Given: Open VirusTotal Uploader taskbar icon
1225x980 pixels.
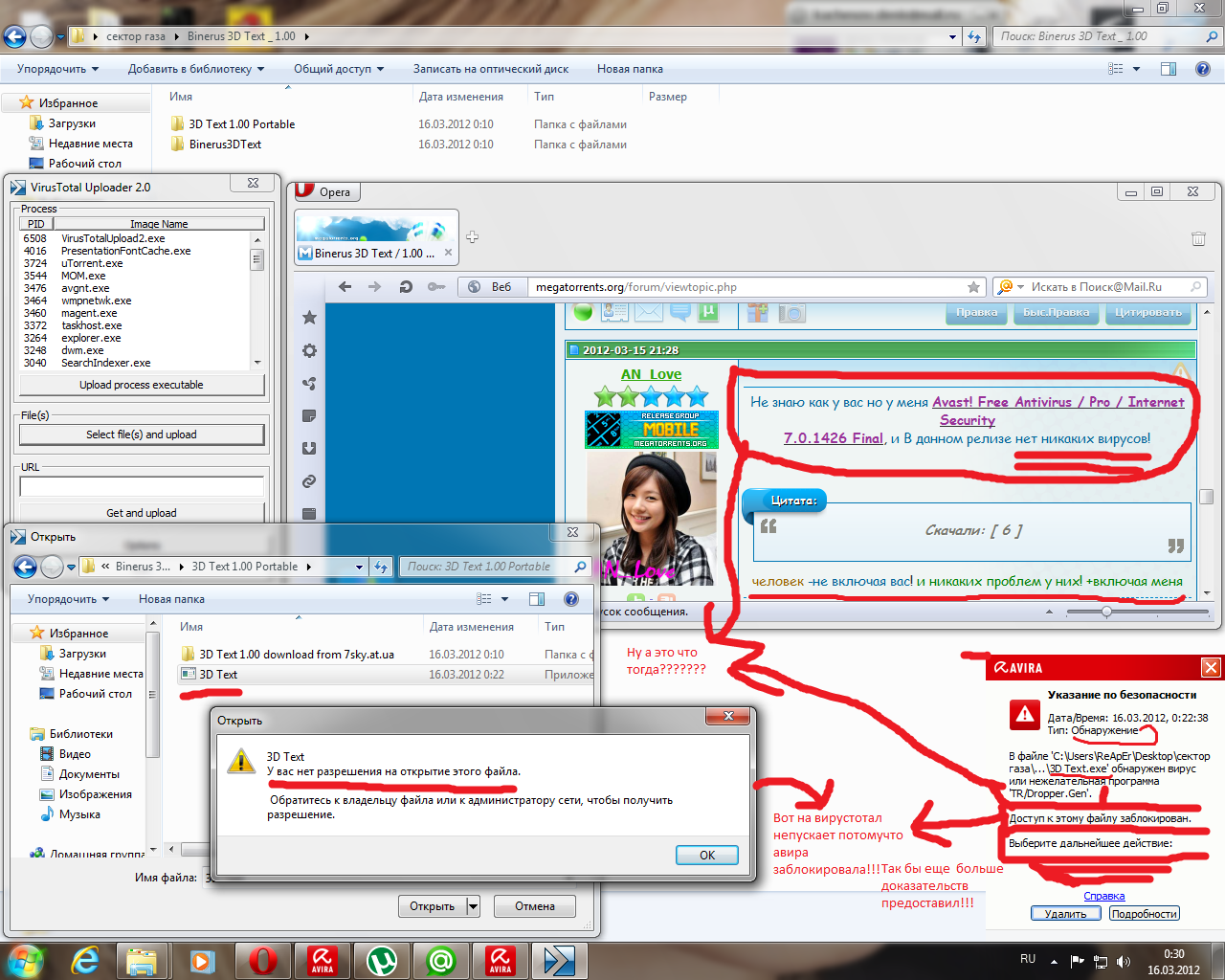Looking at the screenshot, I should point(560,960).
